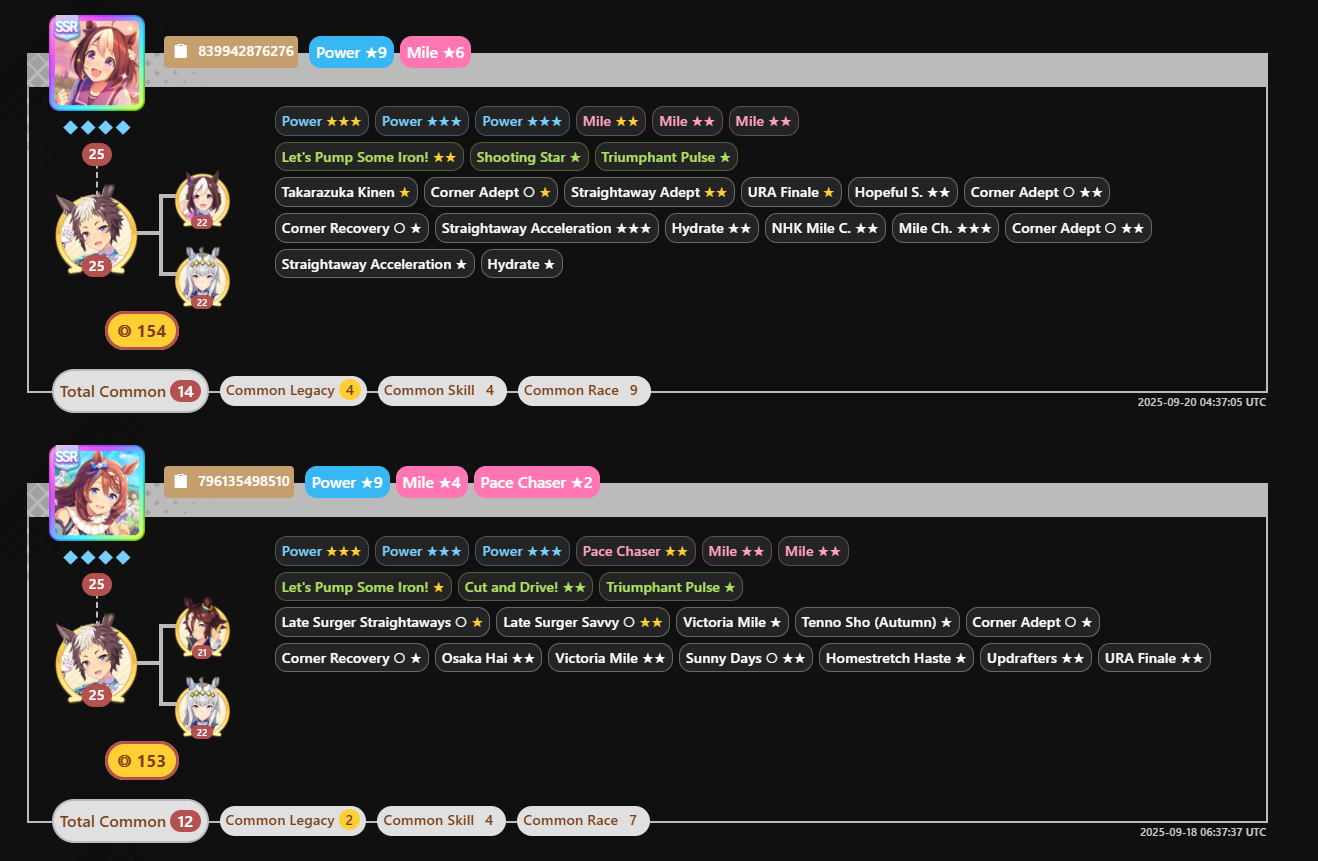Viewport: 1318px width, 861px height.
Task: Select the Sunny Days ○ ★★ chip
Action: click(x=745, y=658)
